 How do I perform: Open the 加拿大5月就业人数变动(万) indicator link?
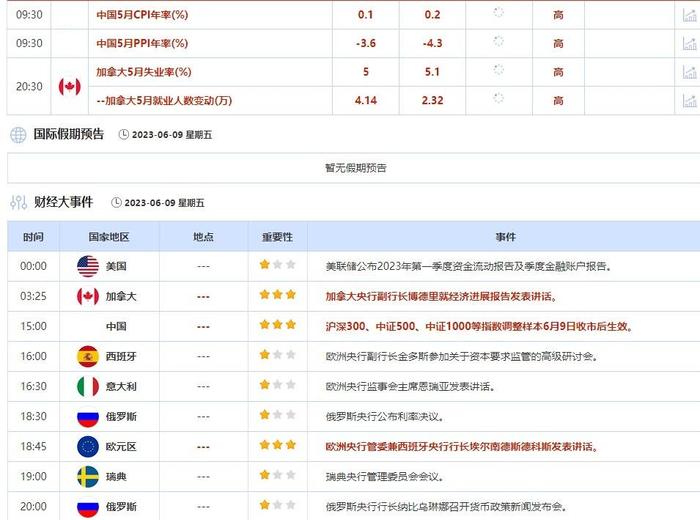(x=164, y=100)
